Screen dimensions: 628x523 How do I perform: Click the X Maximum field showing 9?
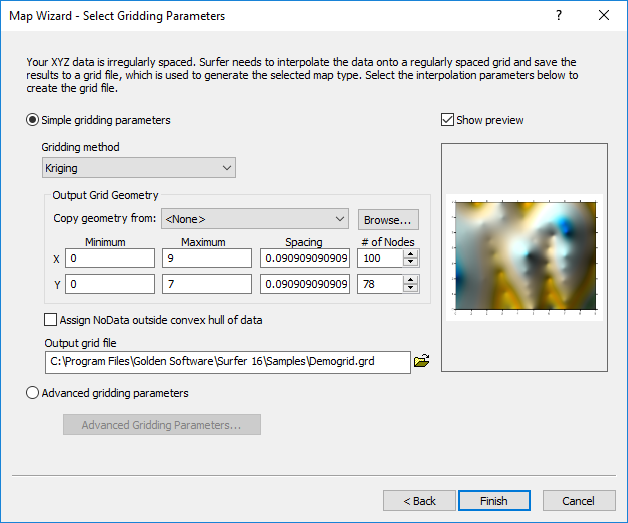click(x=207, y=258)
